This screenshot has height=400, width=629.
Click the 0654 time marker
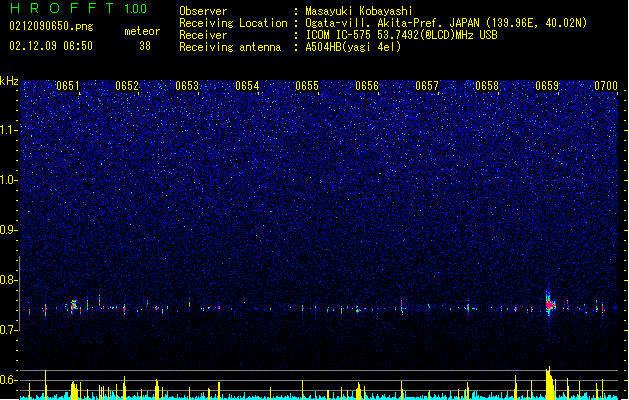(x=247, y=86)
